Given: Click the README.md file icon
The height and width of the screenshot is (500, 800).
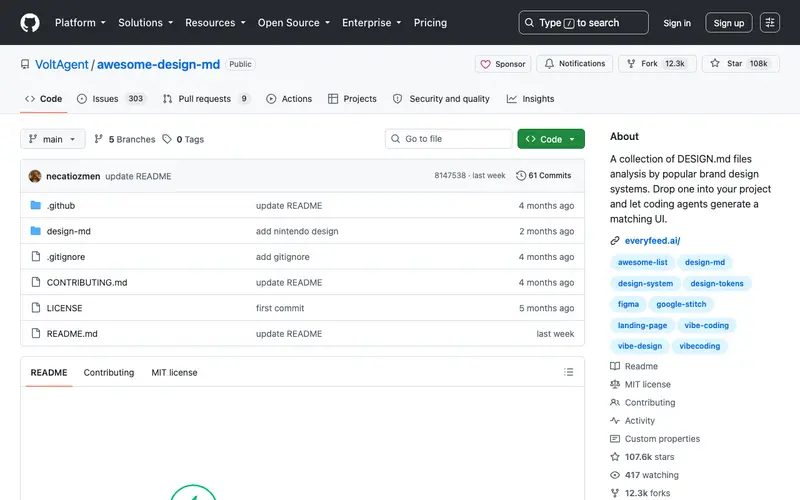Looking at the screenshot, I should [x=36, y=333].
